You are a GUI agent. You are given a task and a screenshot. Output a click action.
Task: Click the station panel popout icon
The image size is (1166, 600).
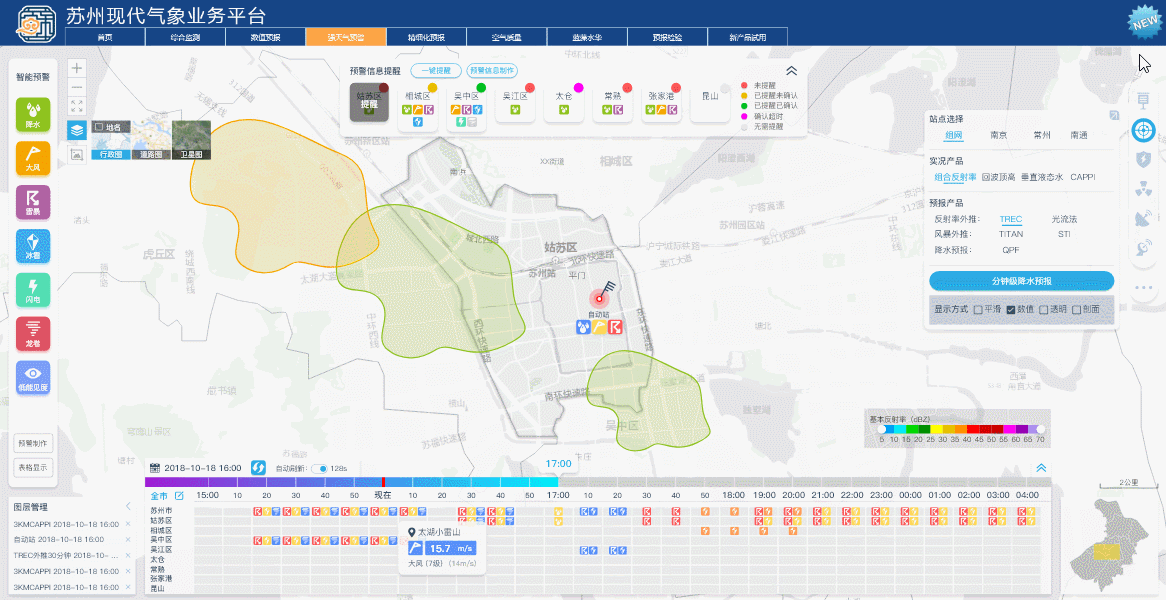pyautogui.click(x=1114, y=115)
